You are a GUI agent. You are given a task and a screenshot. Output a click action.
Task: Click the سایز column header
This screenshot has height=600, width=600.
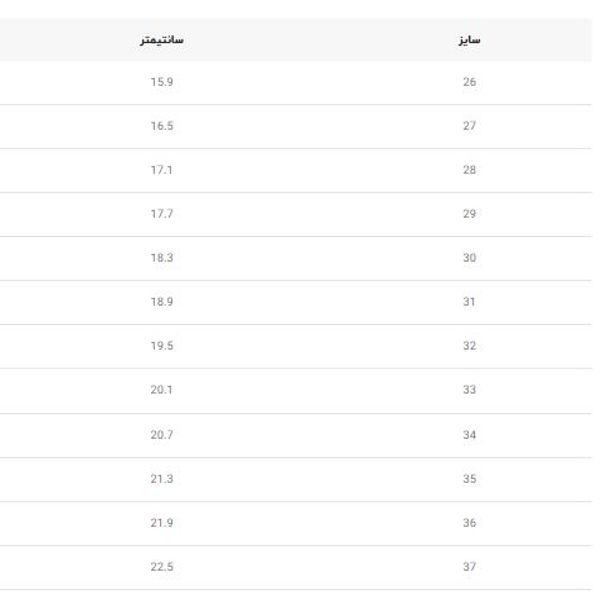(470, 41)
